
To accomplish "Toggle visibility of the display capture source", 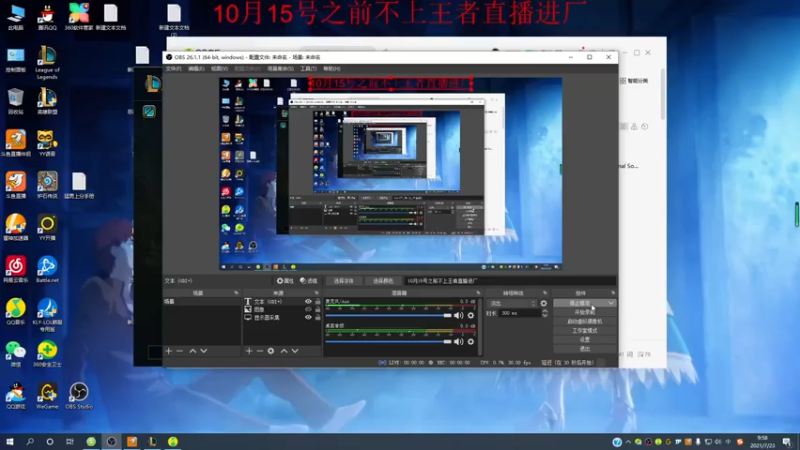I will tap(308, 317).
